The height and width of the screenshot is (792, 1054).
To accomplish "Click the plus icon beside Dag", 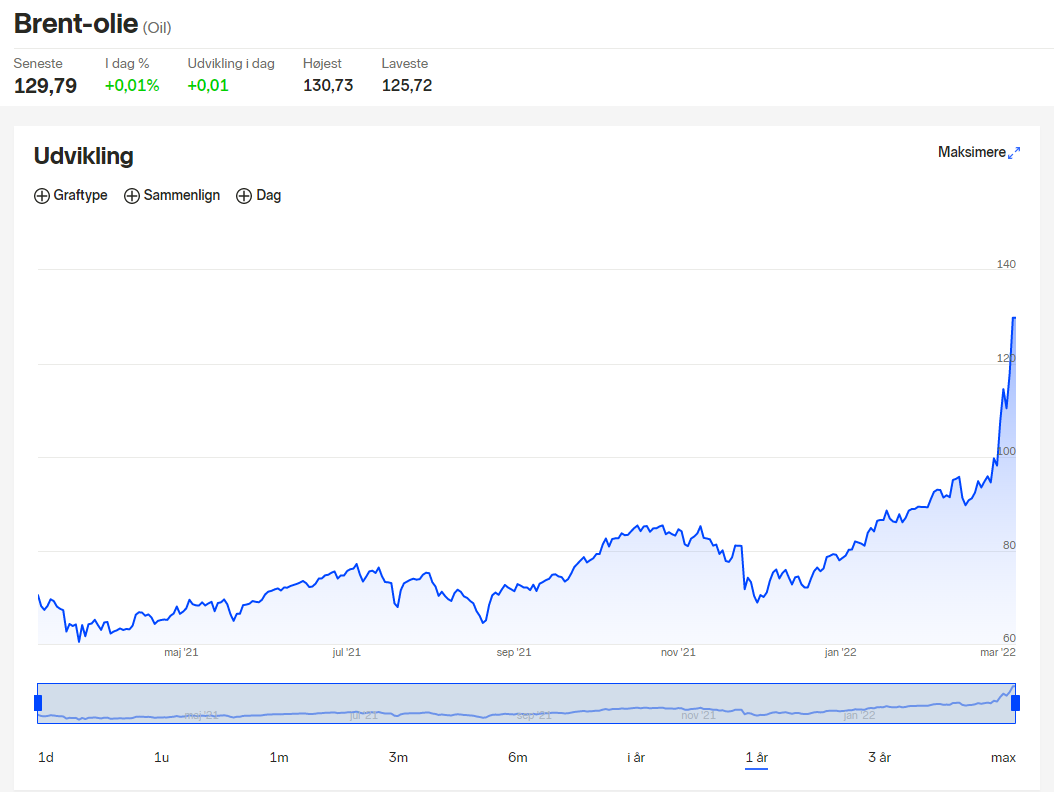I will tap(244, 196).
